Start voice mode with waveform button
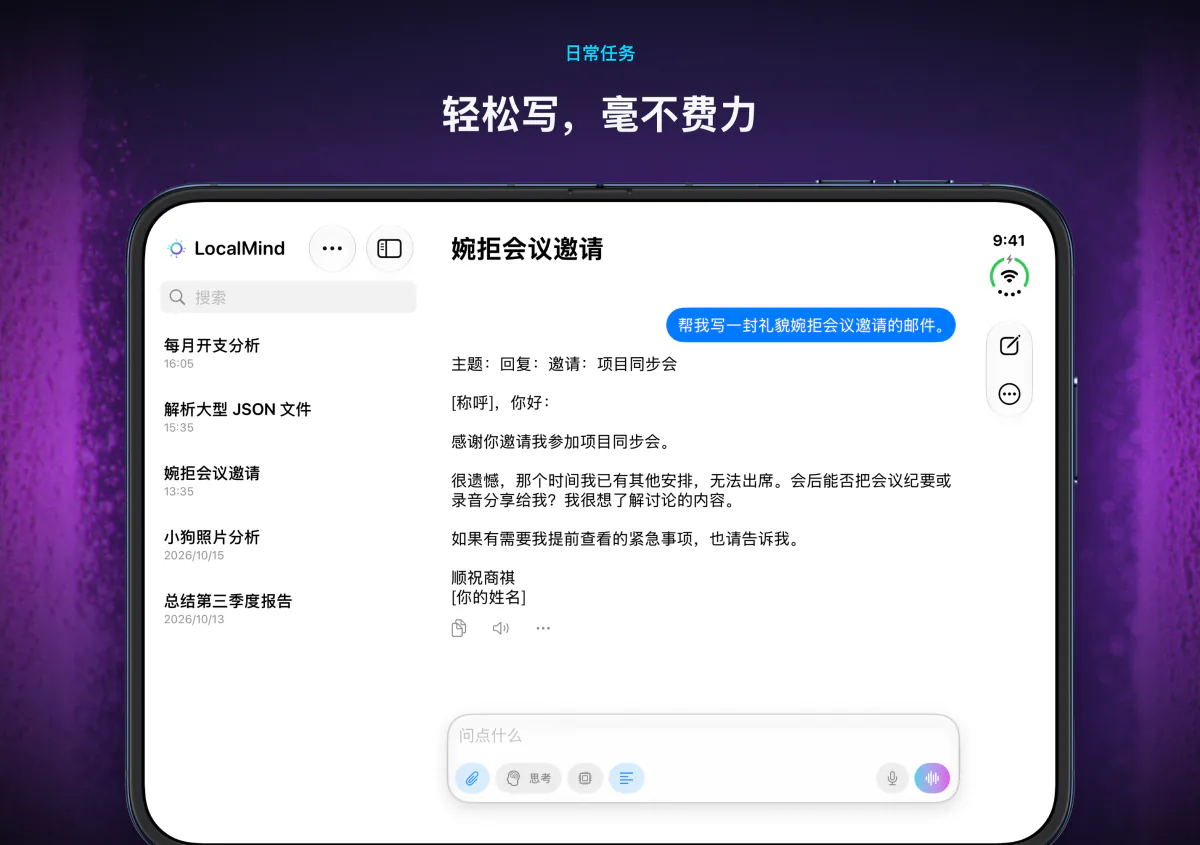 click(932, 778)
